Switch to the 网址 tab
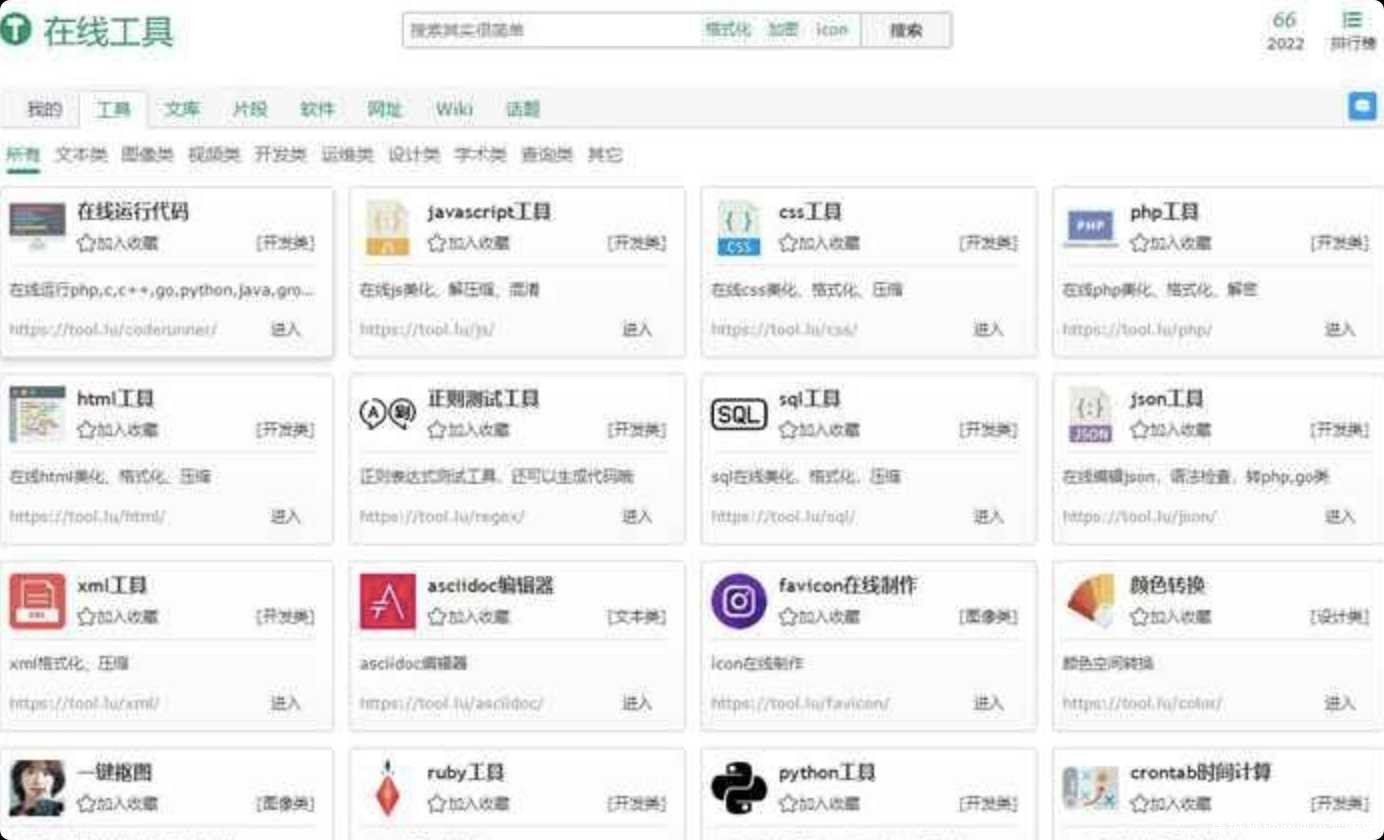This screenshot has width=1384, height=840. pos(385,109)
